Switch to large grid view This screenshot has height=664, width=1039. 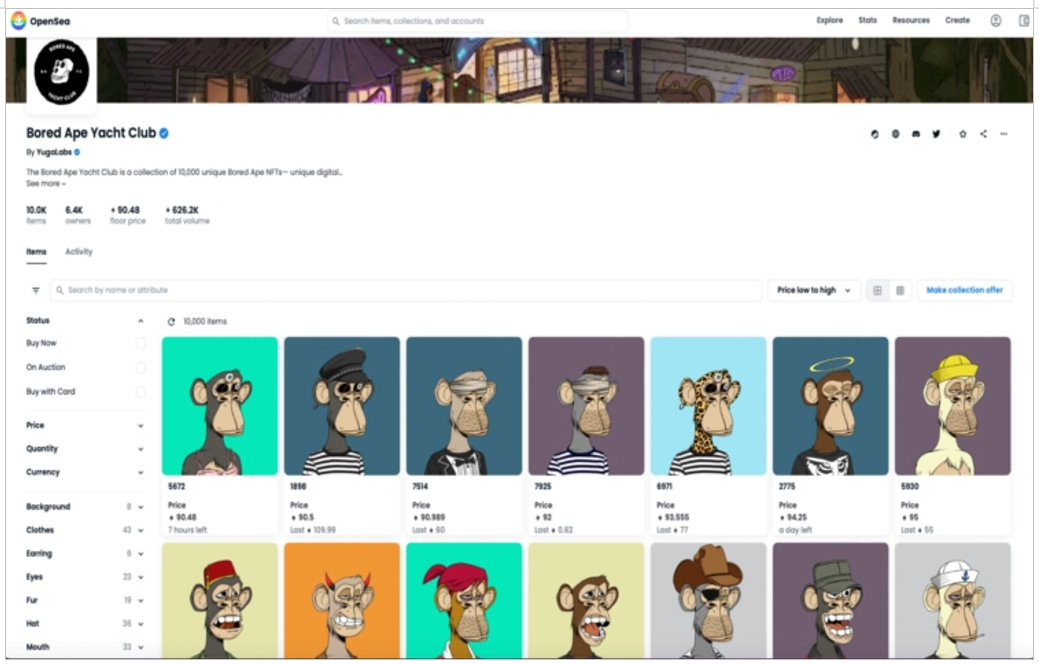click(877, 290)
